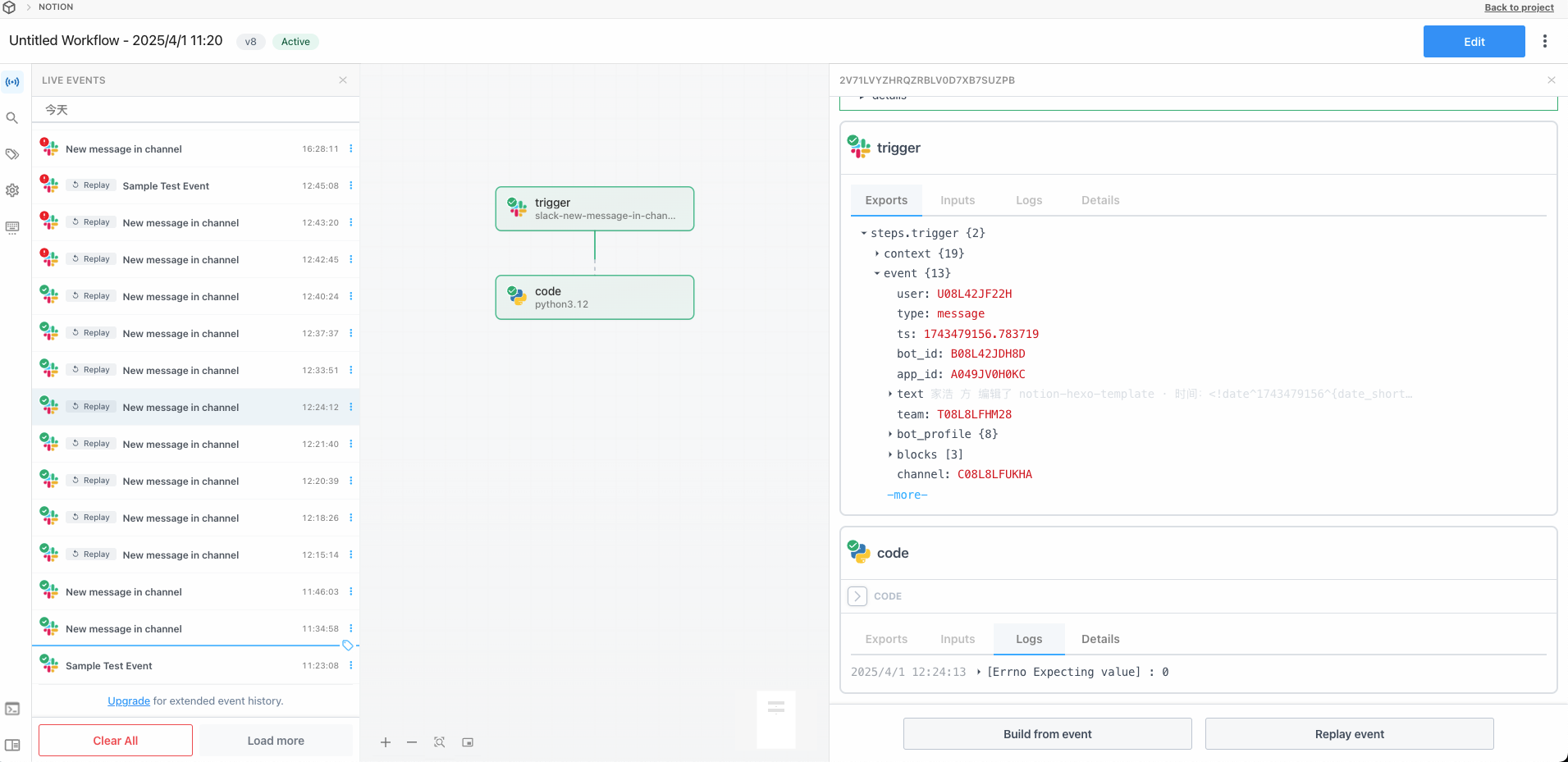
Task: Click Upgrade link for extended history
Action: pyautogui.click(x=129, y=701)
